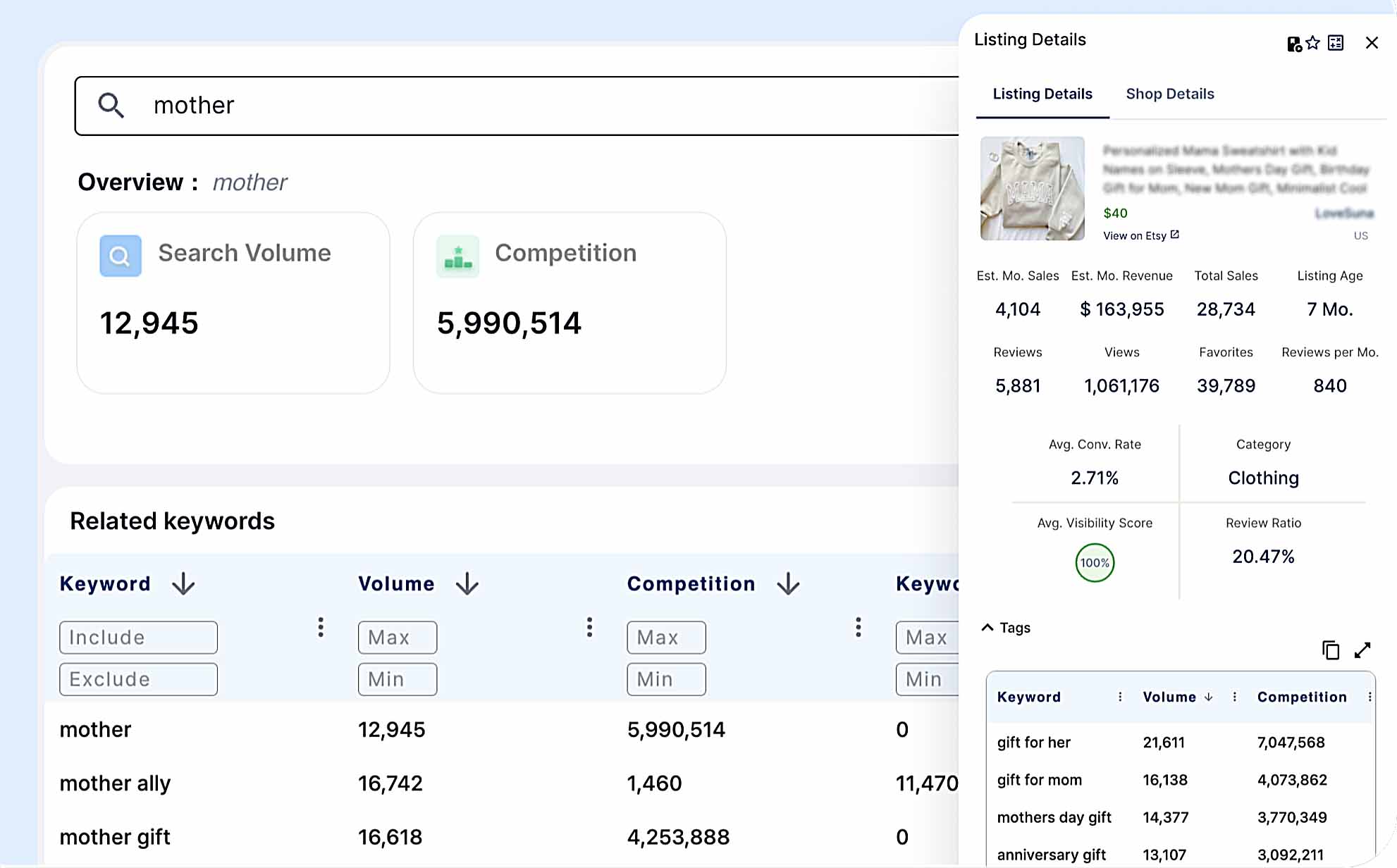Open the Keyword column three-dot menu
The height and width of the screenshot is (868, 1397).
[321, 627]
